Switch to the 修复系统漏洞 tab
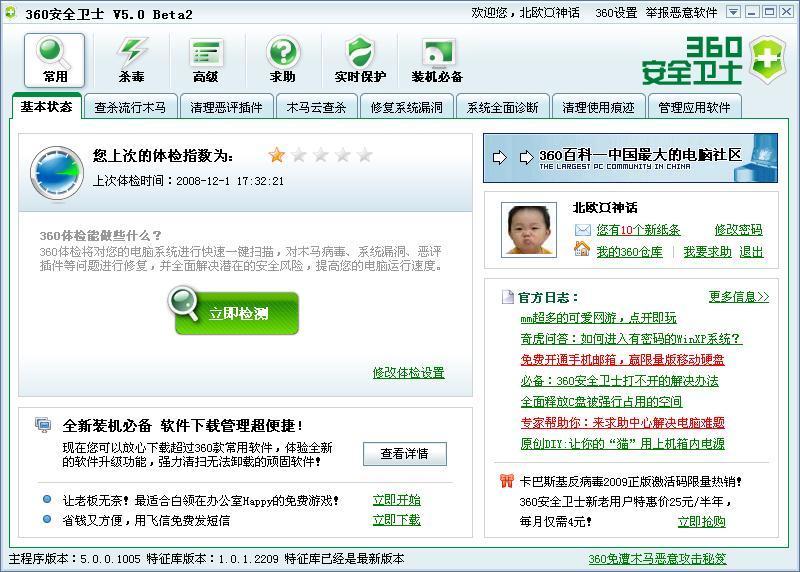The image size is (800, 572). 406,107
